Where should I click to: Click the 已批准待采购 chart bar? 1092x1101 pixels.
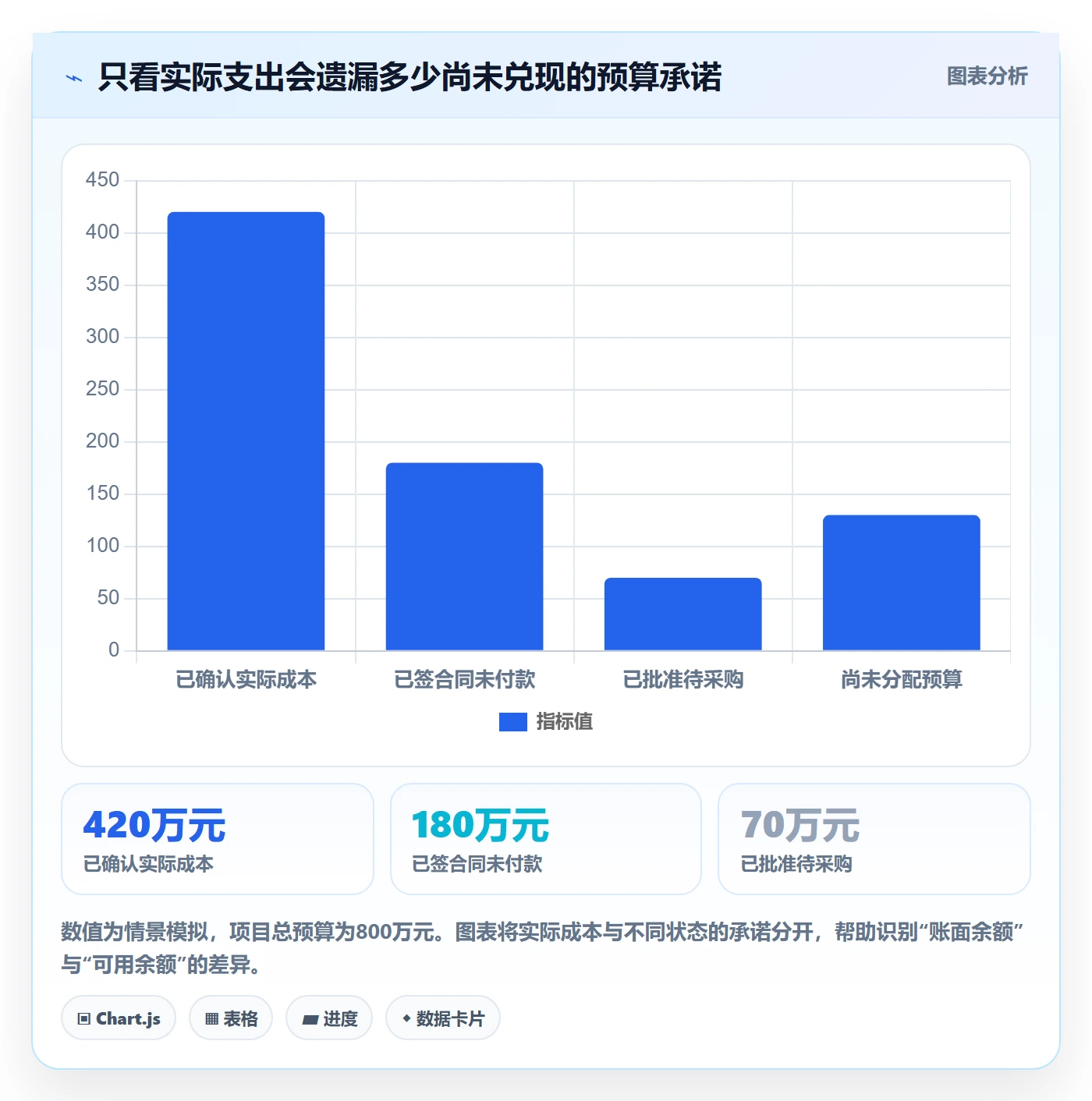click(682, 614)
